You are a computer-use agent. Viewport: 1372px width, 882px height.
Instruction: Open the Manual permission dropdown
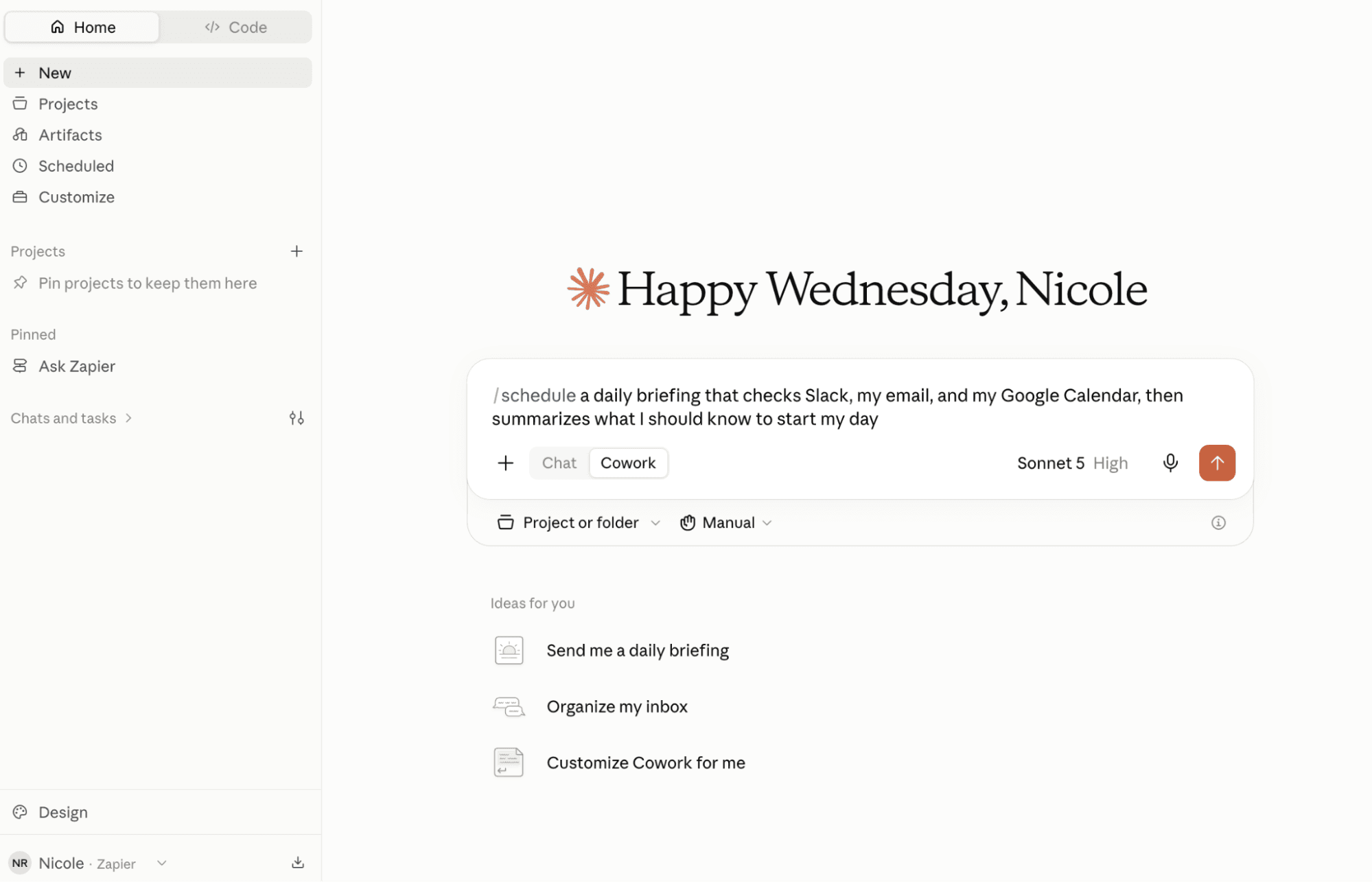pos(726,522)
